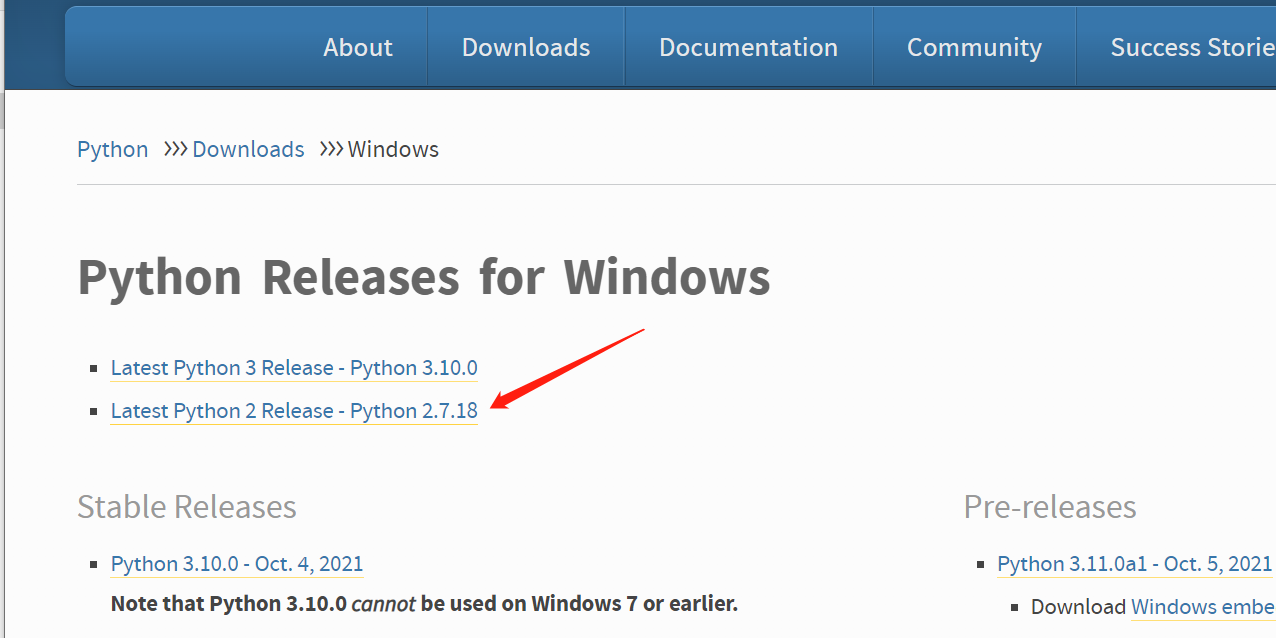Click the Windows breadcrumb text
Screen dimensions: 1276x638
[393, 150]
